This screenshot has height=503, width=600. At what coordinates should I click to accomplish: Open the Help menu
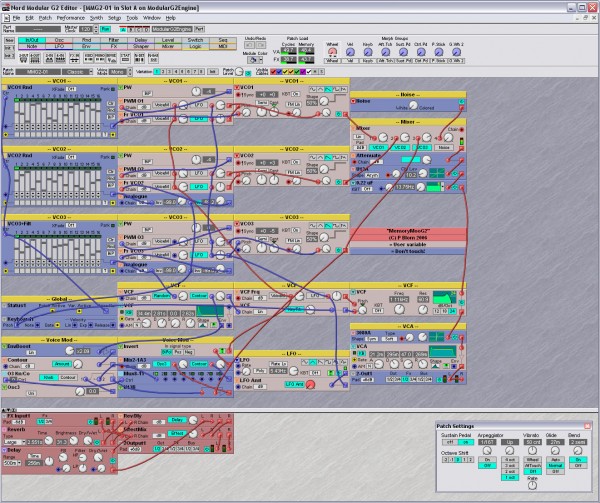point(171,18)
